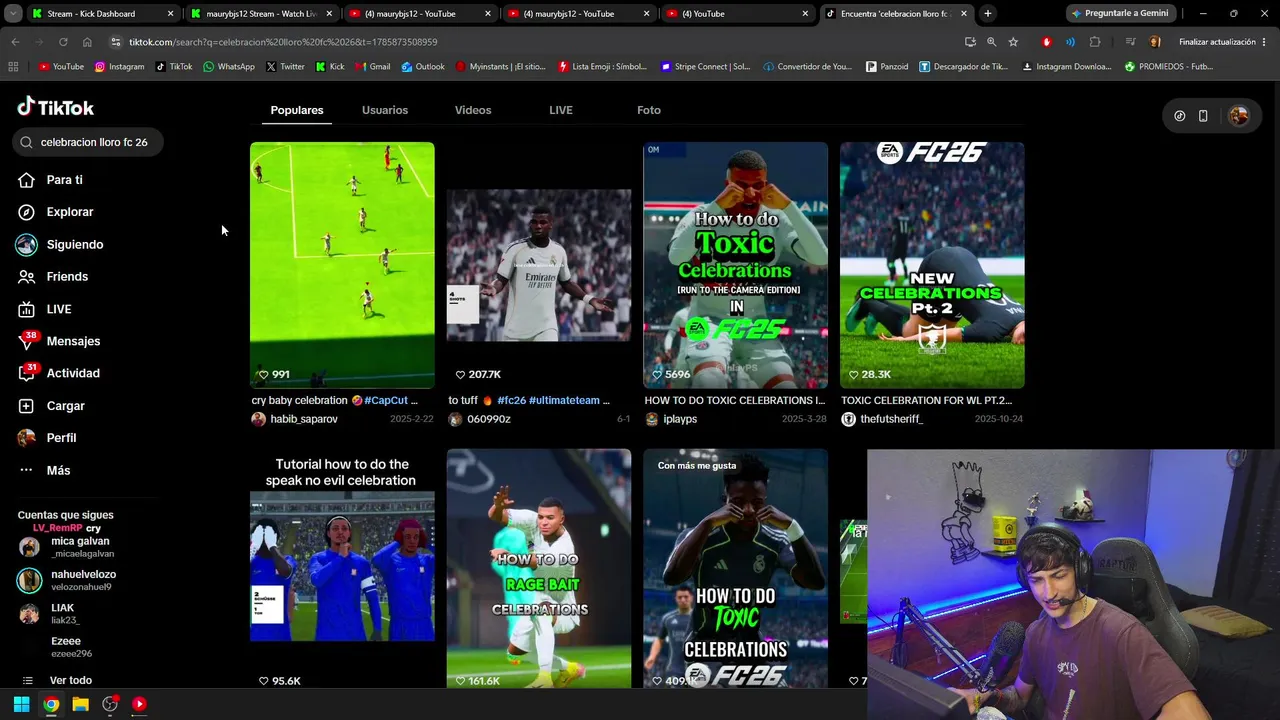Click the phone icon in the TikTok header
This screenshot has height=720, width=1280.
pos(1203,116)
